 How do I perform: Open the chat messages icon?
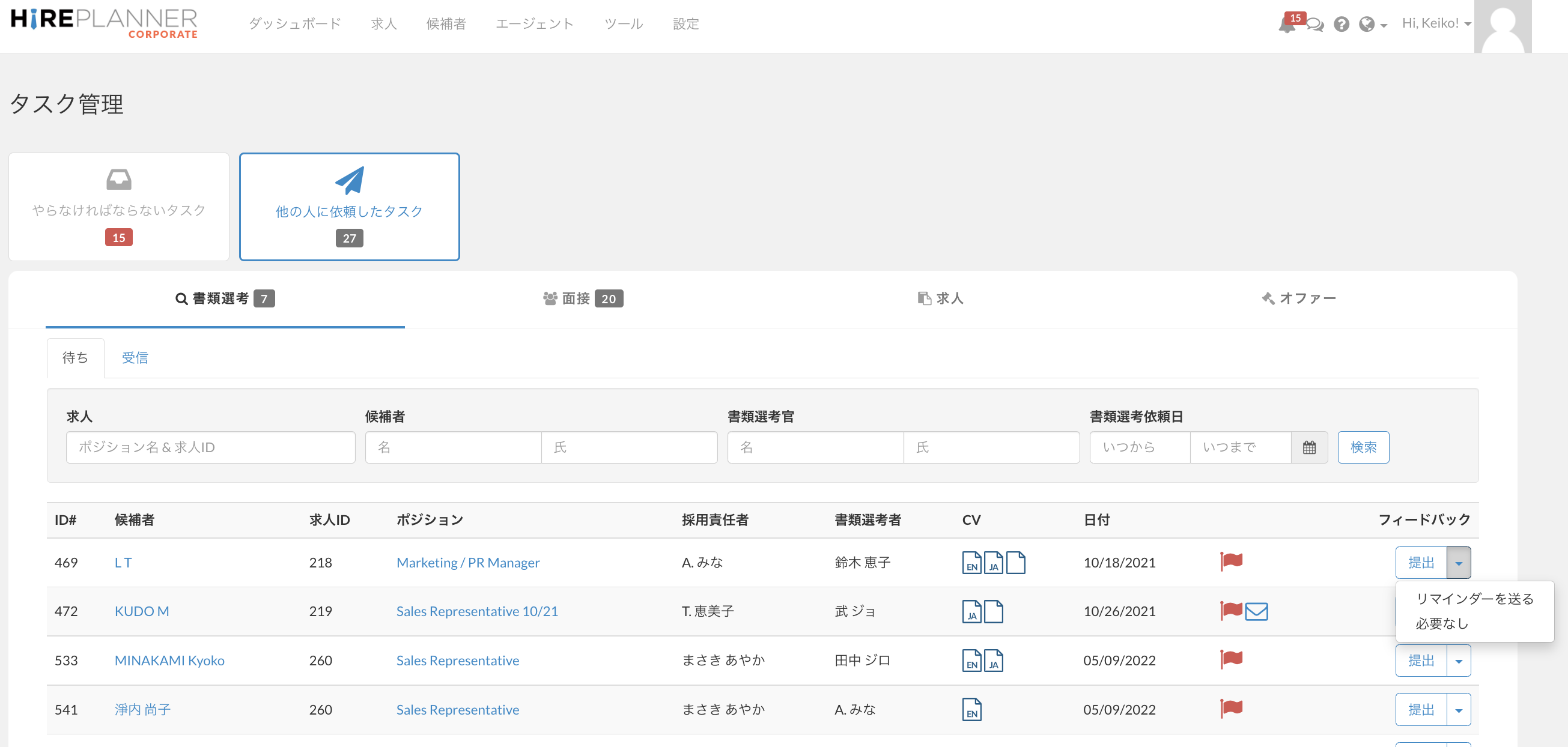click(x=1315, y=25)
